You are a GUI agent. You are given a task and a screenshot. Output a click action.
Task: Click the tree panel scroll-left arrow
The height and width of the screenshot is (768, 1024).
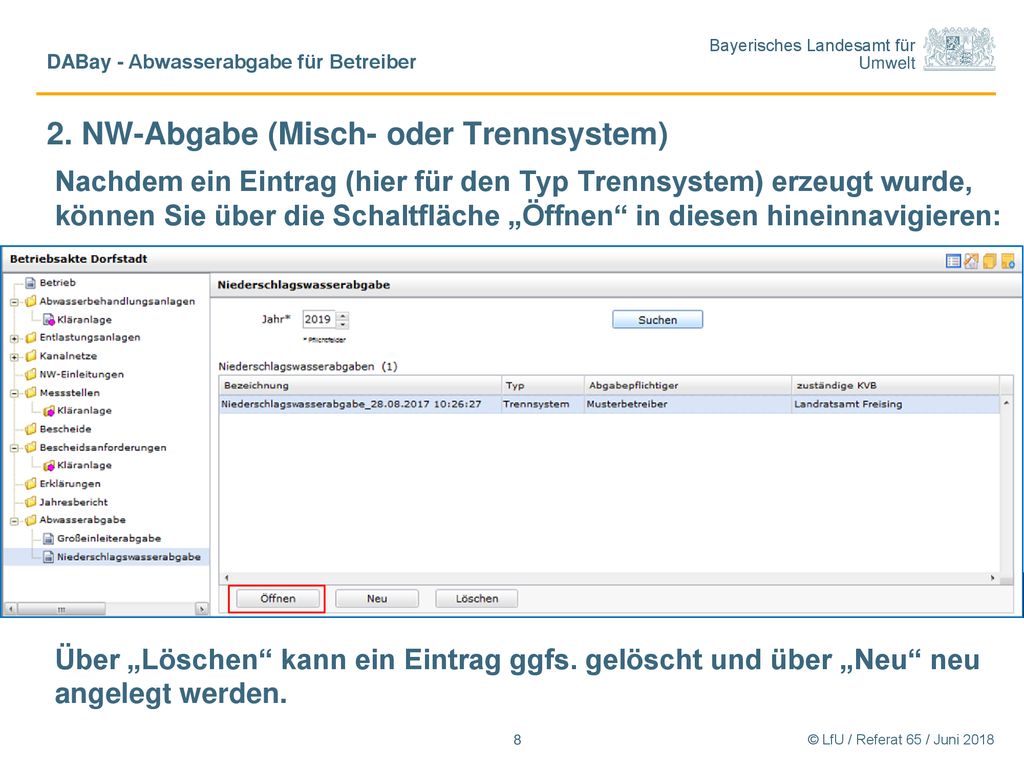(x=10, y=609)
